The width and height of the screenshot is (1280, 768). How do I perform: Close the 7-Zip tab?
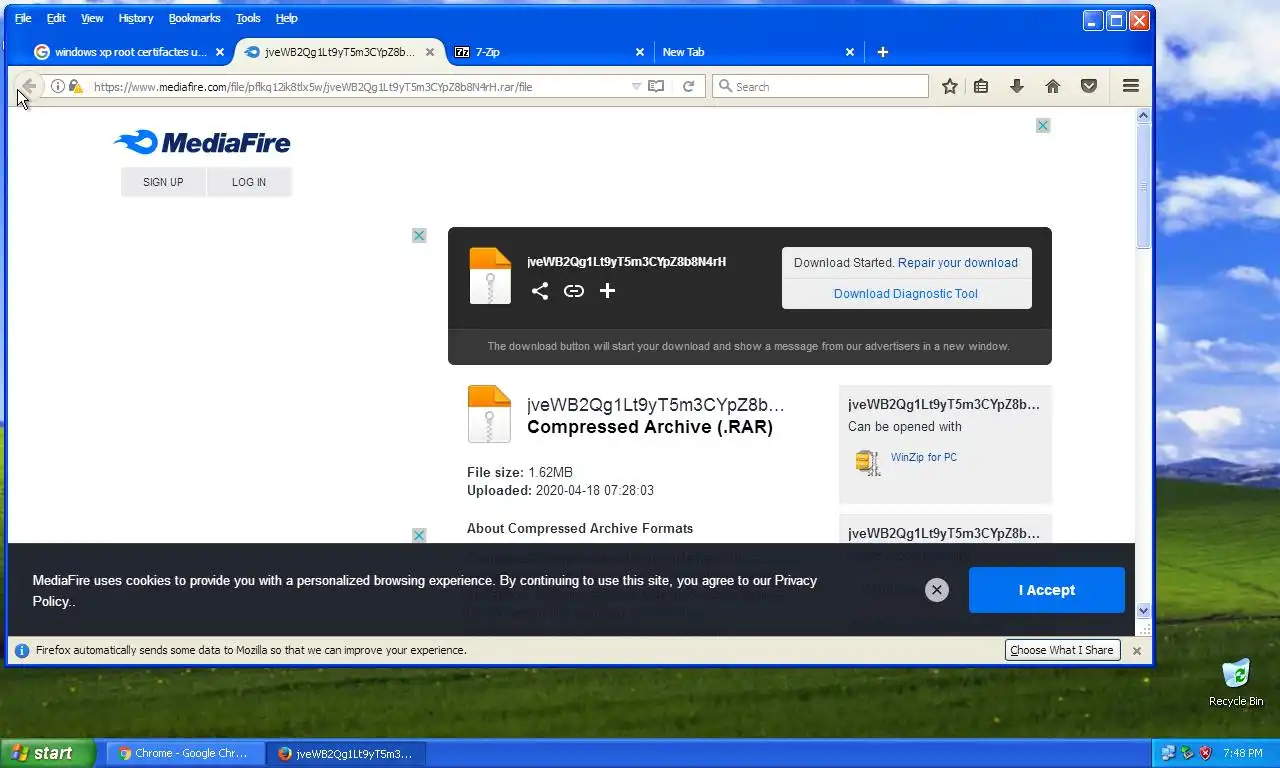[640, 52]
